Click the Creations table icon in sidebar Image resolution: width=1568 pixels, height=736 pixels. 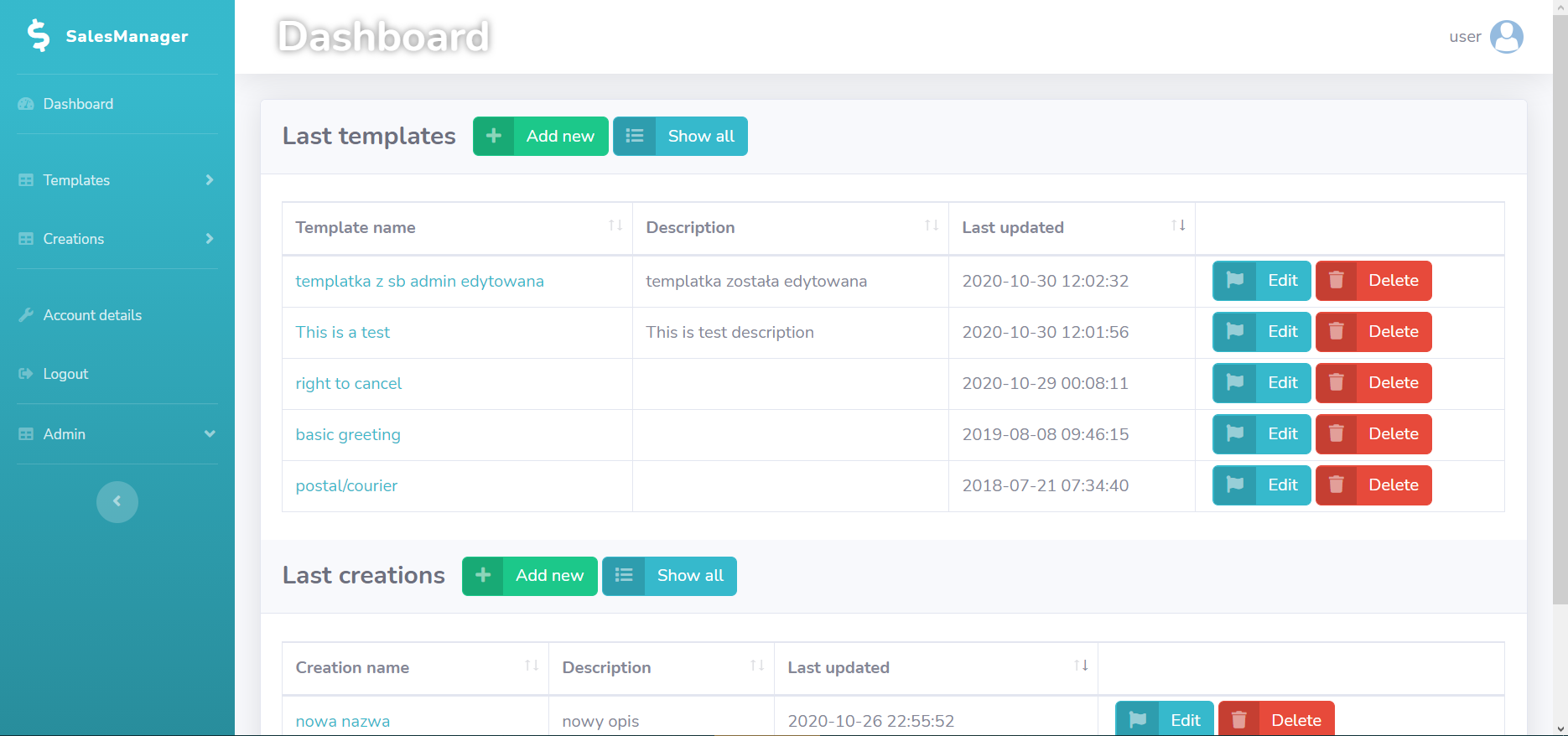click(x=26, y=239)
